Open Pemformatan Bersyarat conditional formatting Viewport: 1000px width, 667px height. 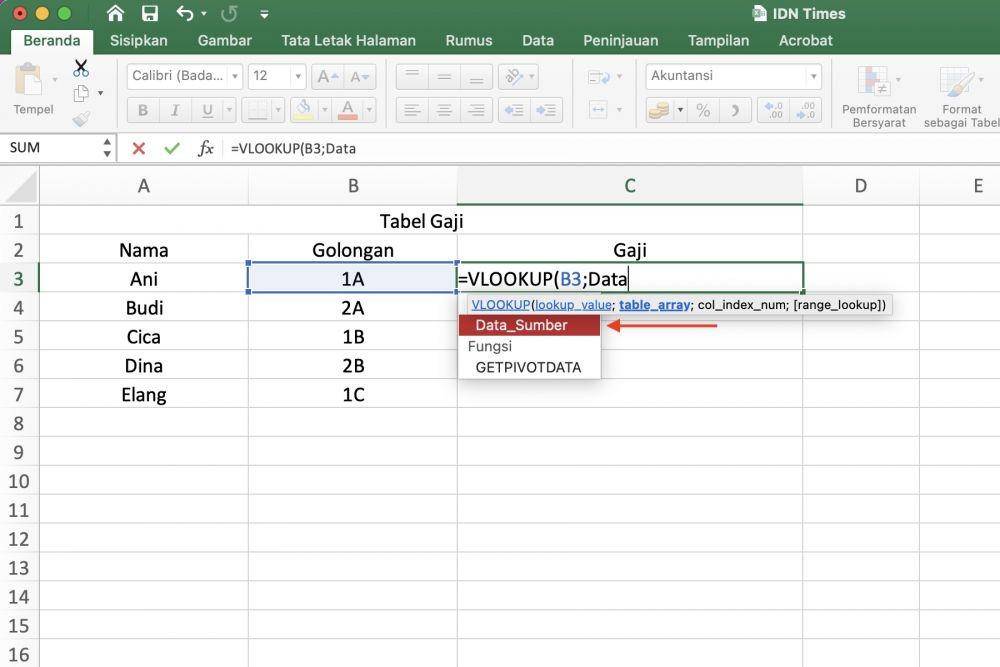click(879, 96)
